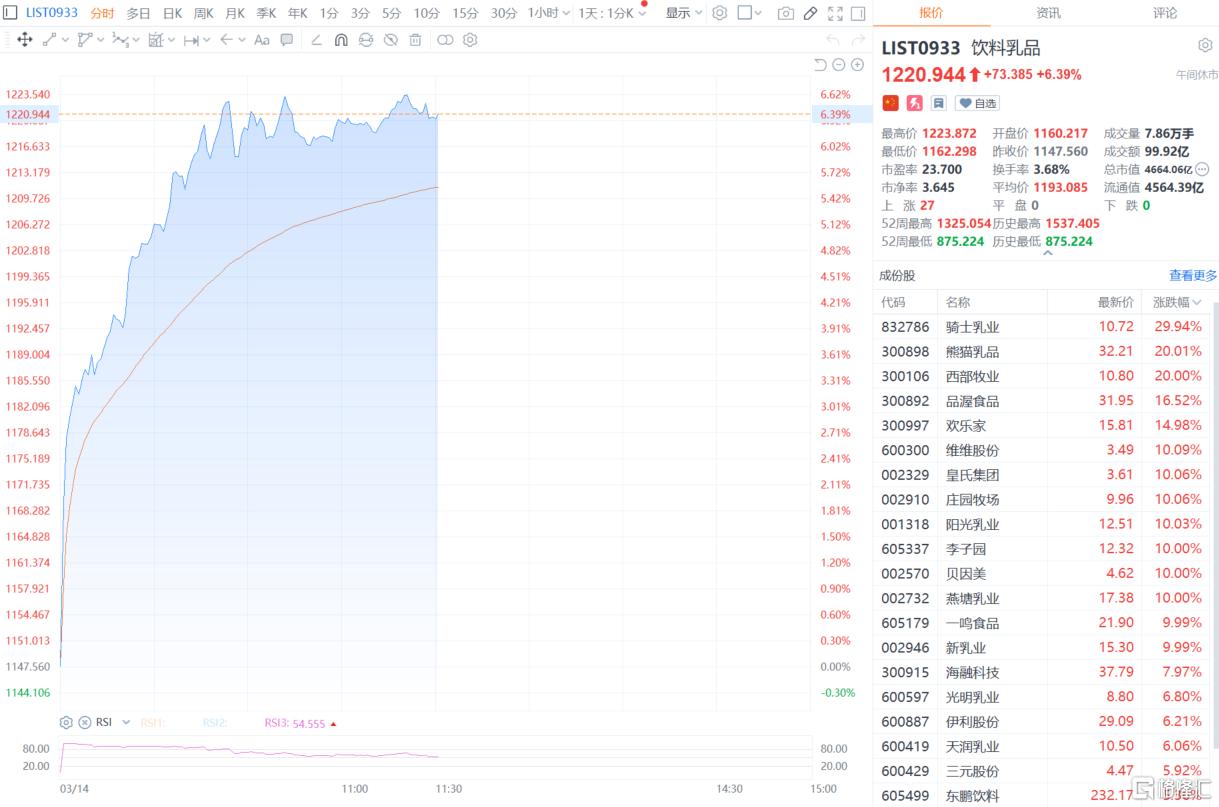The image size is (1219, 807).
Task: Zoom out the chart with minus icon
Action: tap(839, 65)
